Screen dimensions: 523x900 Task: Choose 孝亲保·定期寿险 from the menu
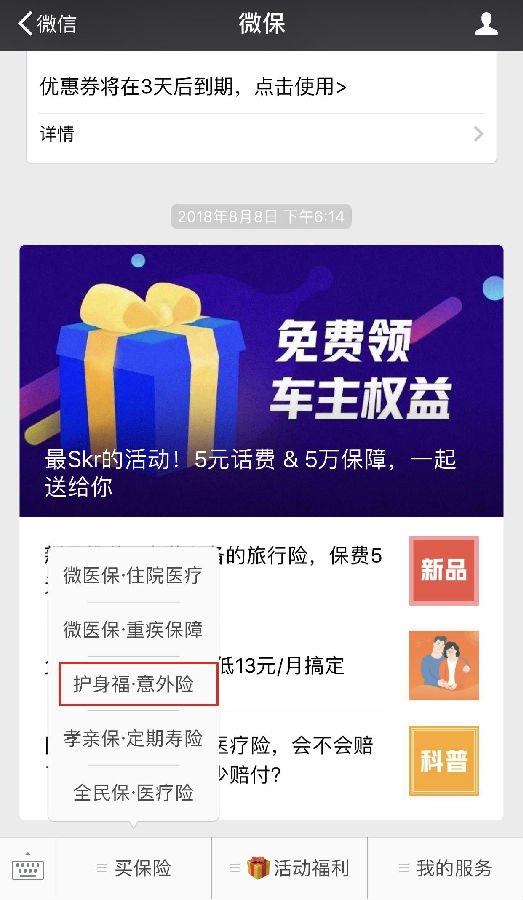133,738
